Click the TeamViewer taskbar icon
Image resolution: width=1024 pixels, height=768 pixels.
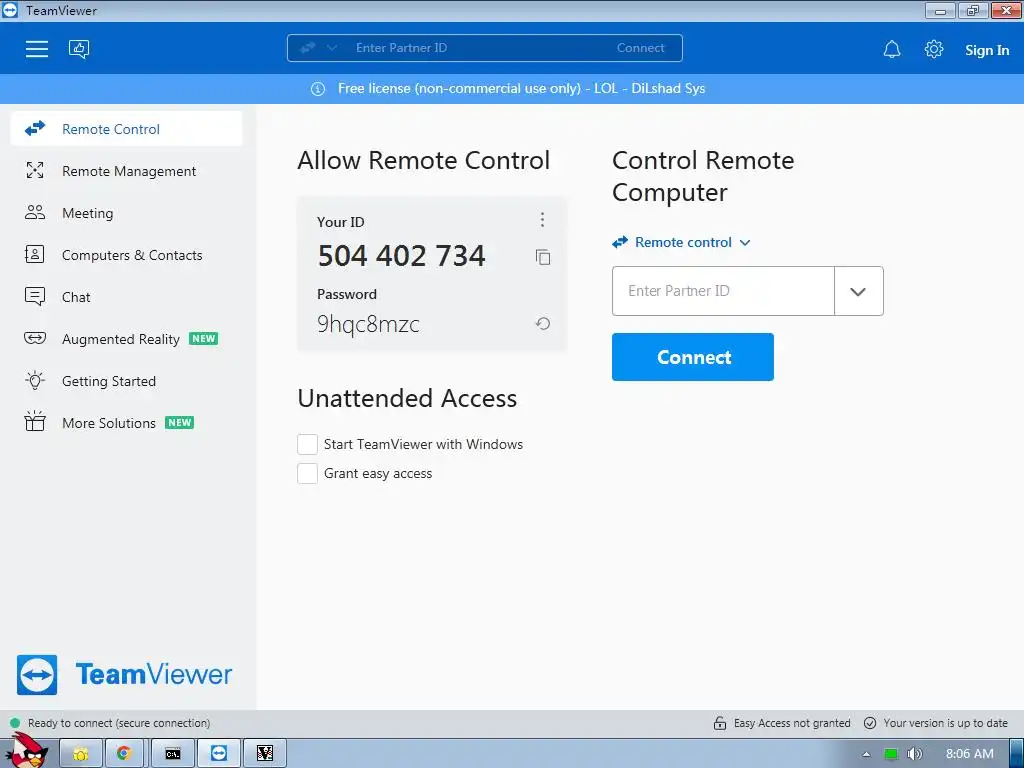219,754
